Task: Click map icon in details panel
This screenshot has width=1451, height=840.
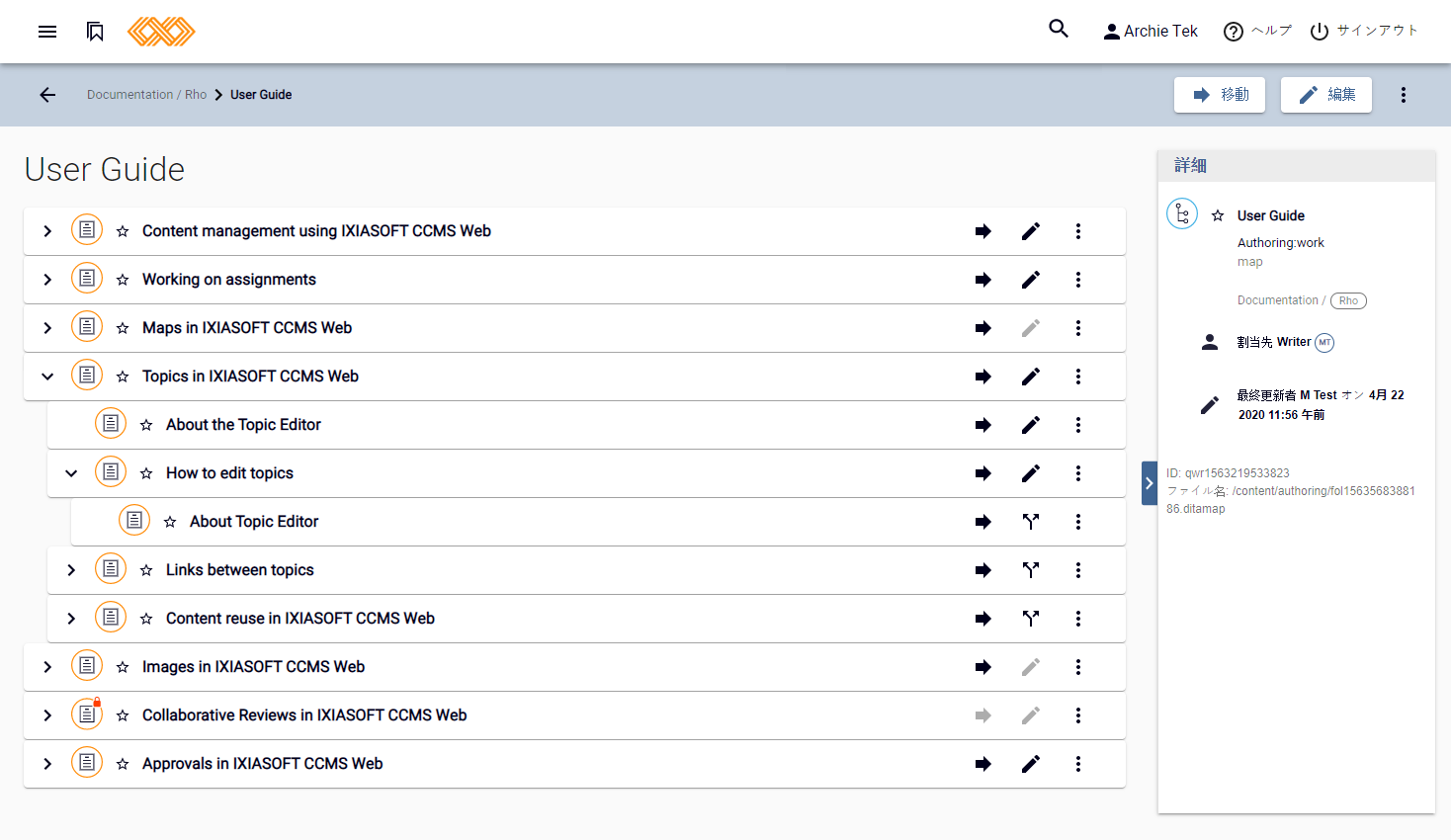Action: click(1182, 213)
